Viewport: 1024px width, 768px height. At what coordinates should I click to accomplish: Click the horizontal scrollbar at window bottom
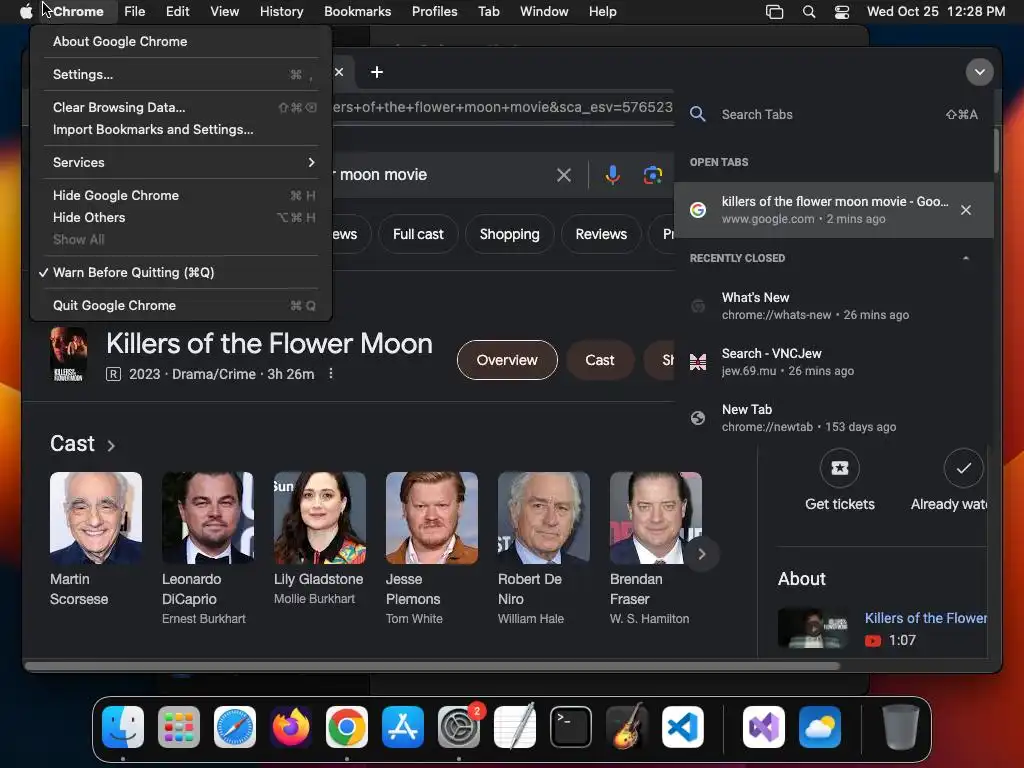tap(432, 666)
